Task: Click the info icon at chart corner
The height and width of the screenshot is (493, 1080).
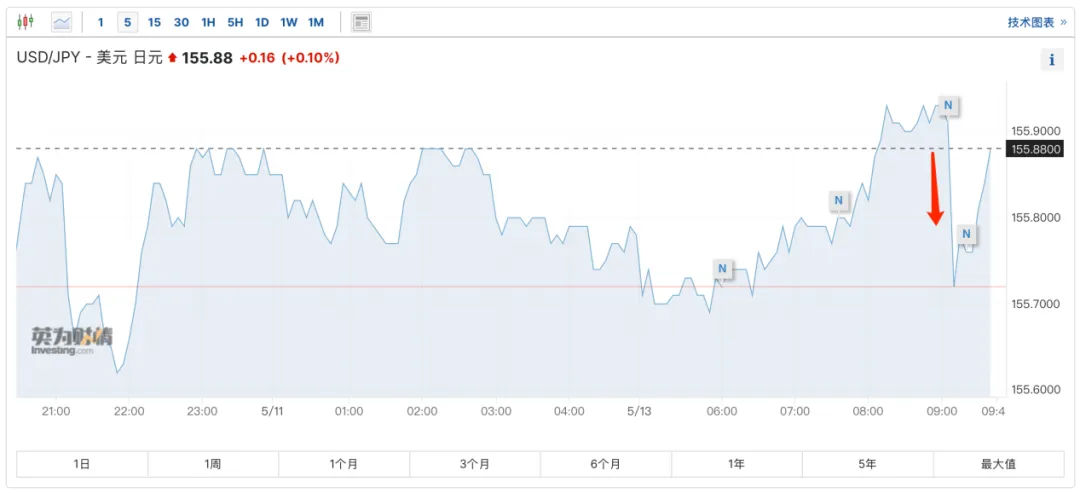Action: click(1051, 60)
